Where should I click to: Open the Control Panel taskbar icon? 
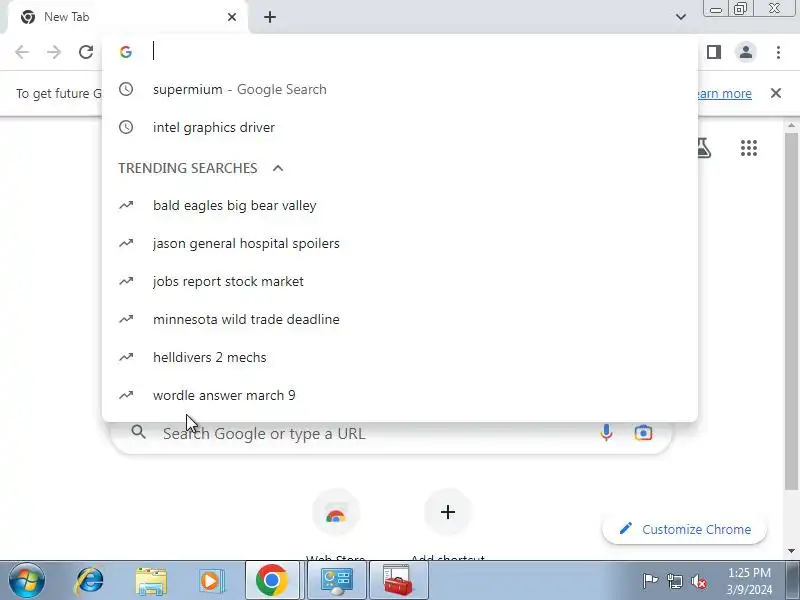pyautogui.click(x=336, y=581)
